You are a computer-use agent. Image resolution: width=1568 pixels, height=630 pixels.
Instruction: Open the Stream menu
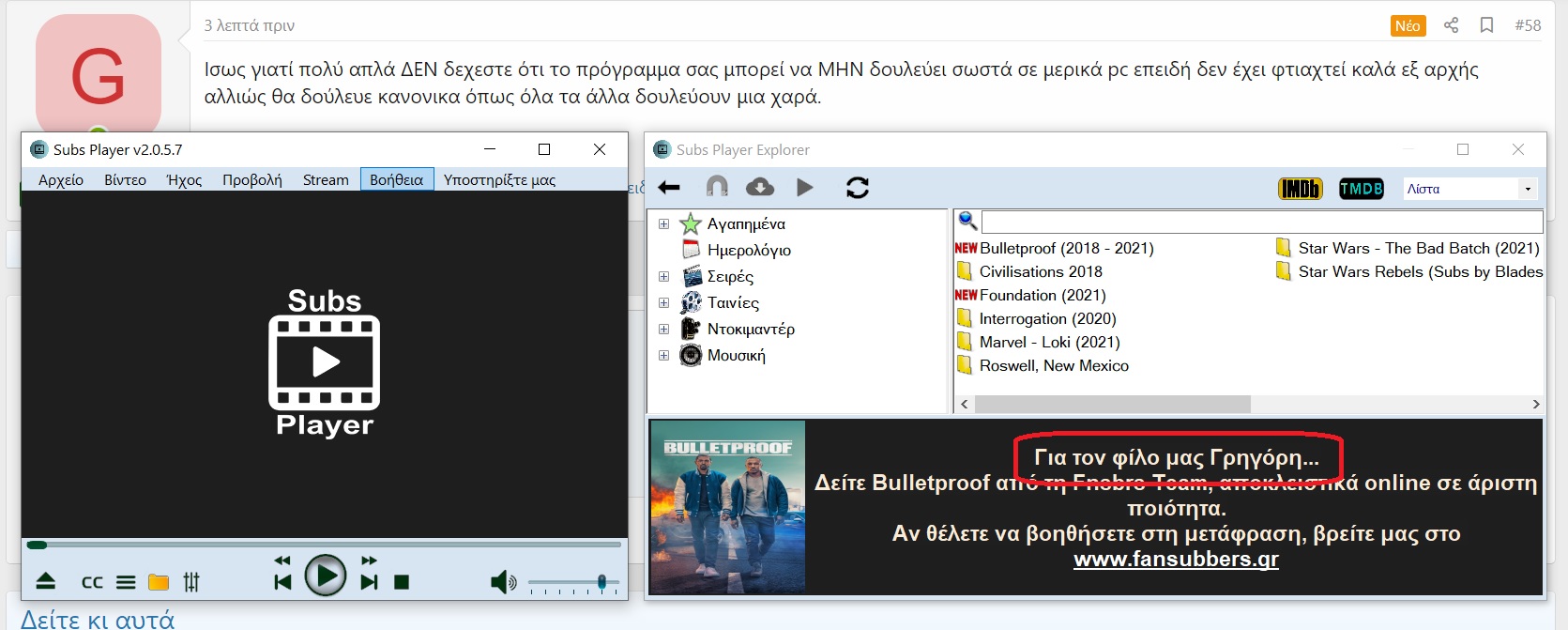click(326, 179)
